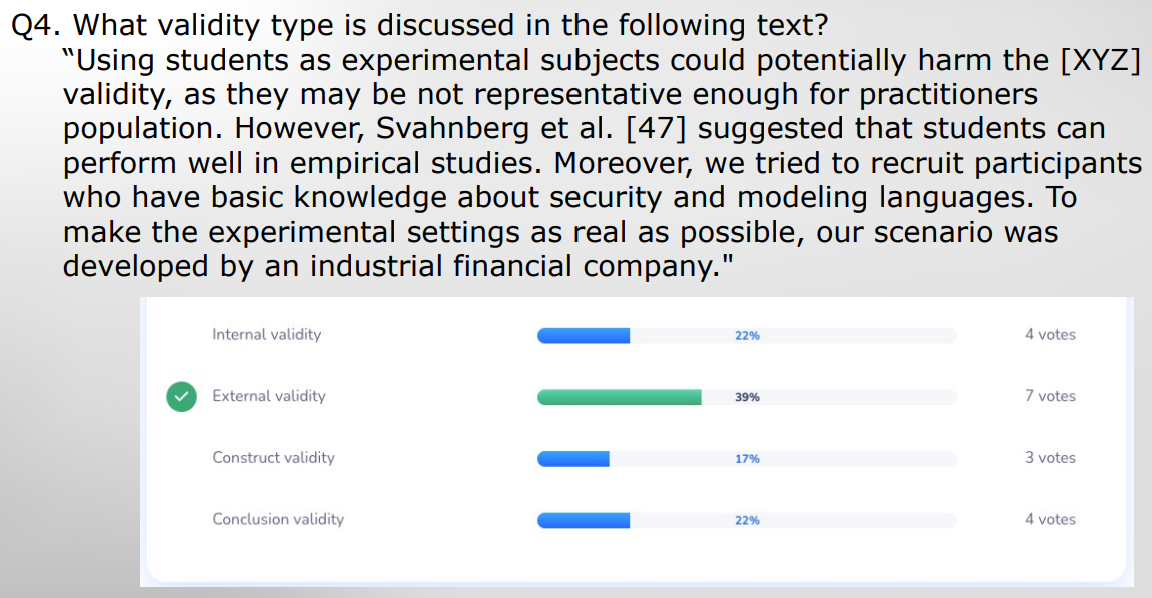Click the green External validity result bar
This screenshot has height=598, width=1152.
(619, 397)
